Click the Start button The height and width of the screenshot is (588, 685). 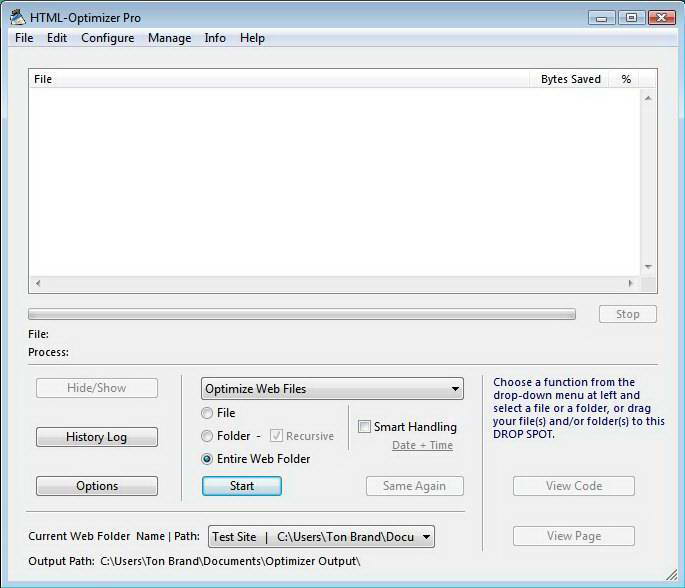point(242,486)
